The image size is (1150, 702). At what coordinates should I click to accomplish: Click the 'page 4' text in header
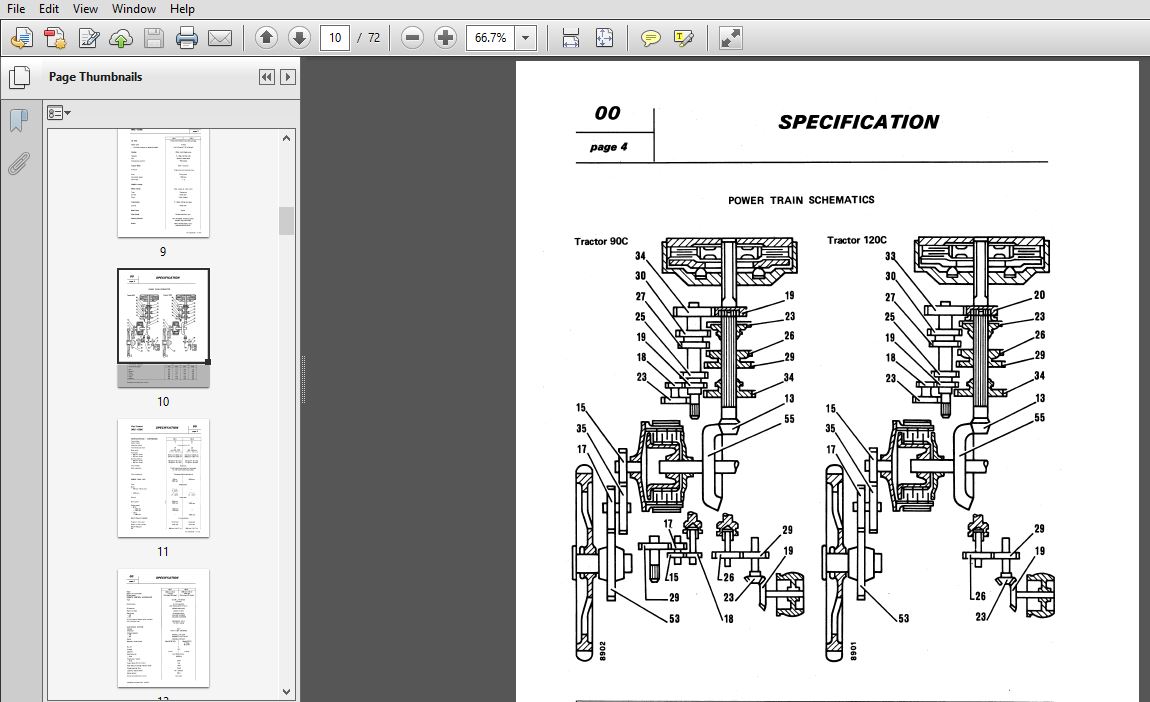click(x=609, y=147)
